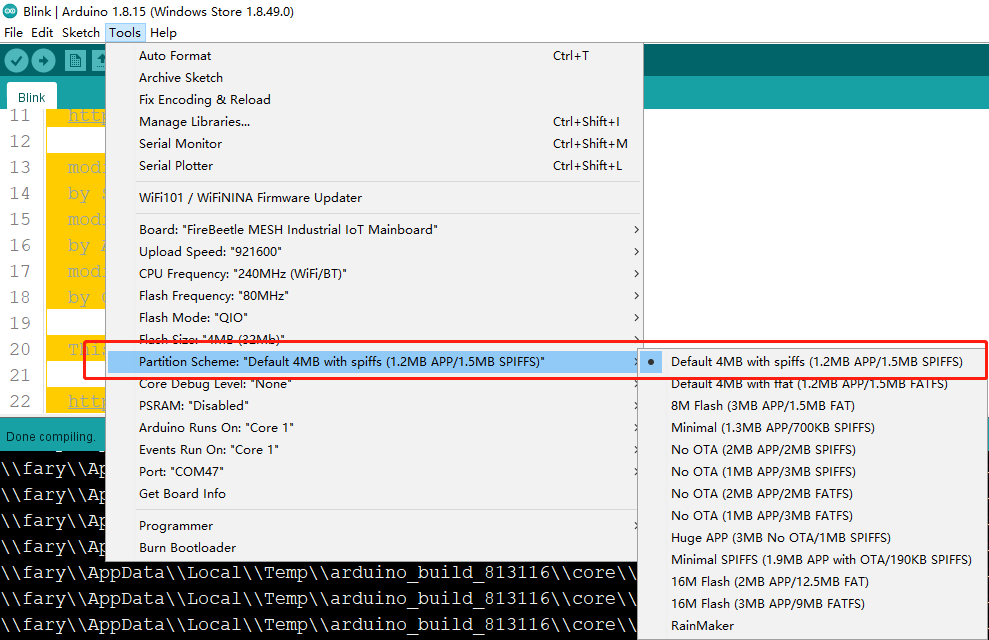Select Default 4MB with ffat partition
This screenshot has width=989, height=640.
click(x=812, y=384)
